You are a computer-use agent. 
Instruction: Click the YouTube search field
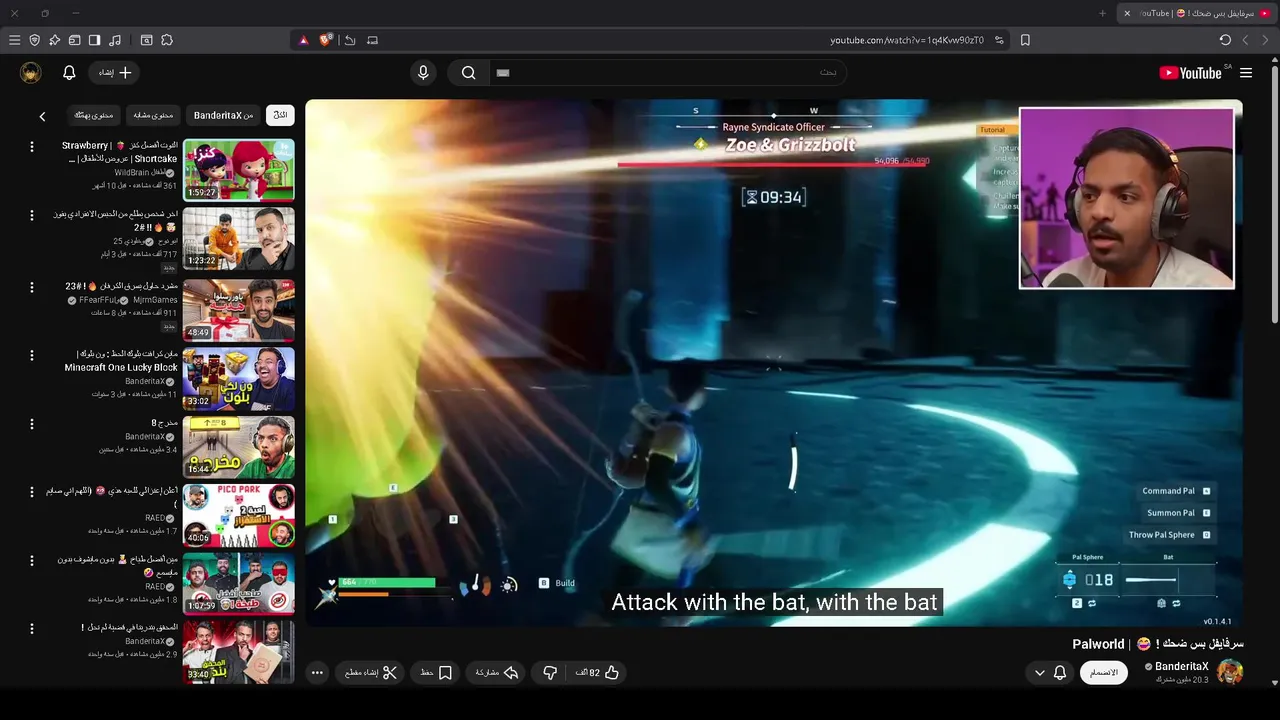667,73
